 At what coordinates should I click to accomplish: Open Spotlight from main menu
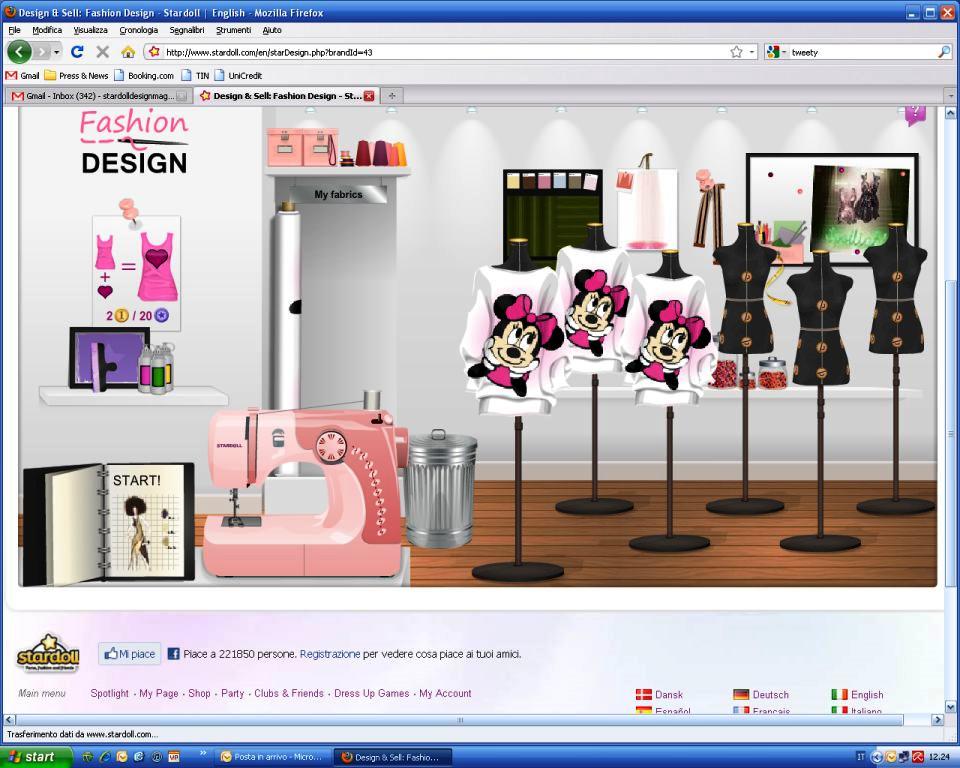110,693
